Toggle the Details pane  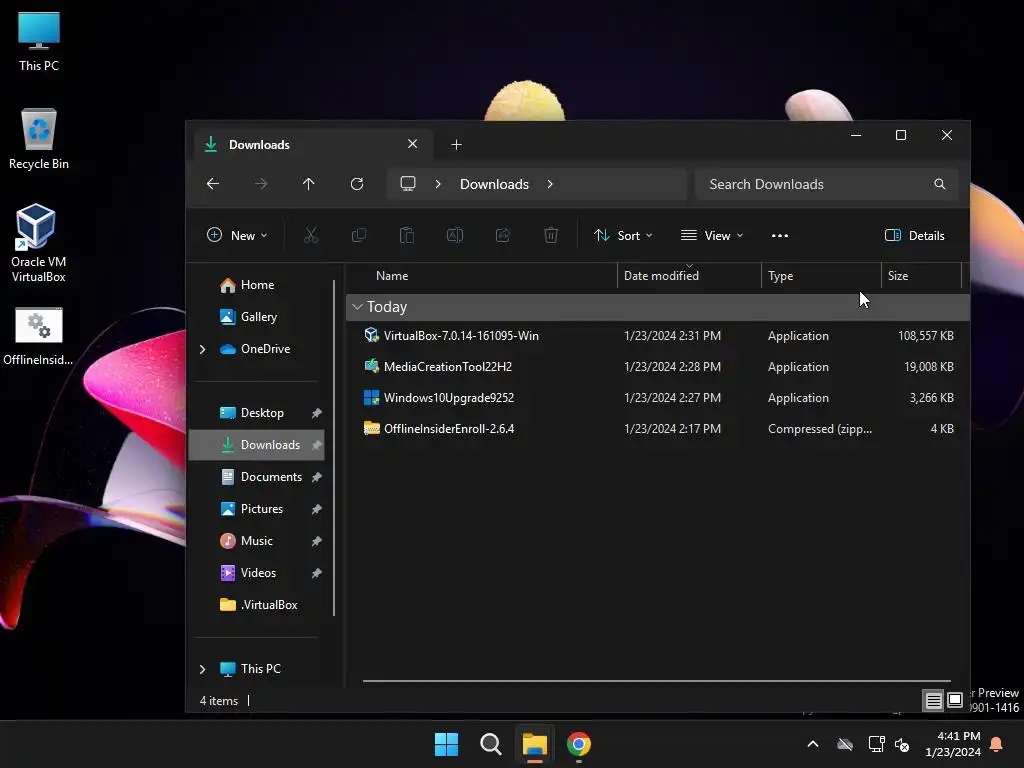(x=914, y=236)
